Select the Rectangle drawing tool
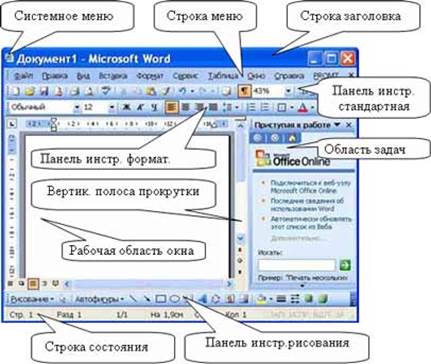This screenshot has width=431, height=364. [x=161, y=299]
